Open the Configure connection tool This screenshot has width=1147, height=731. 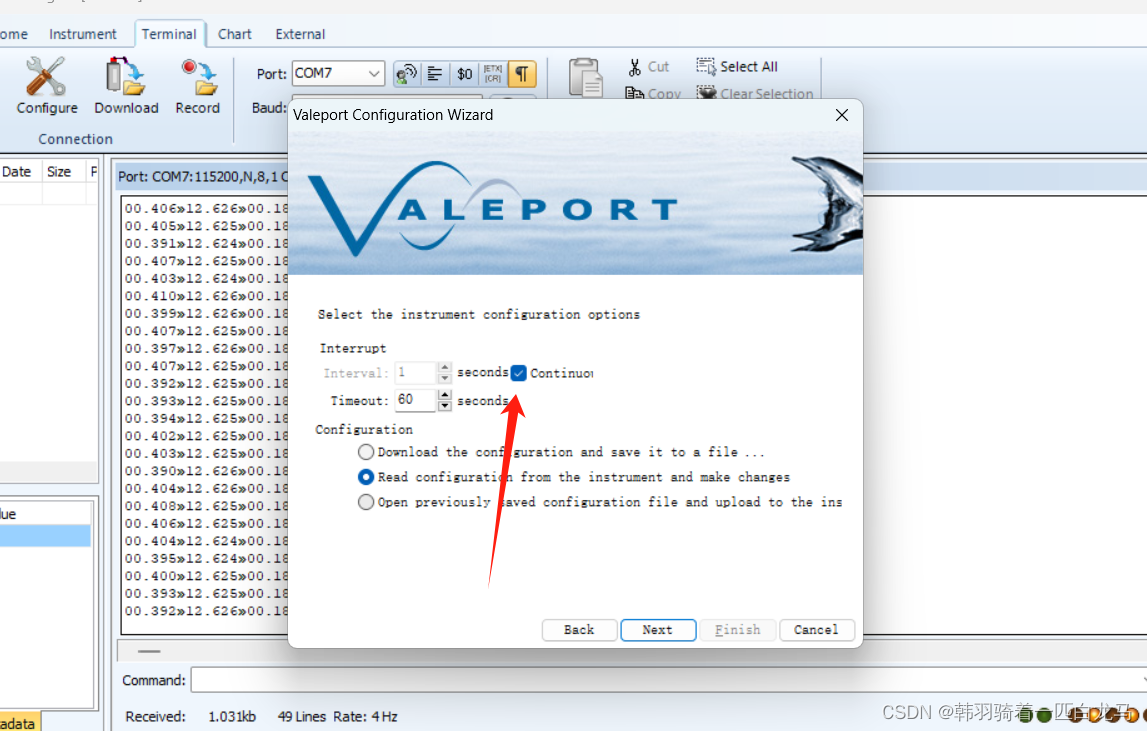pos(46,86)
